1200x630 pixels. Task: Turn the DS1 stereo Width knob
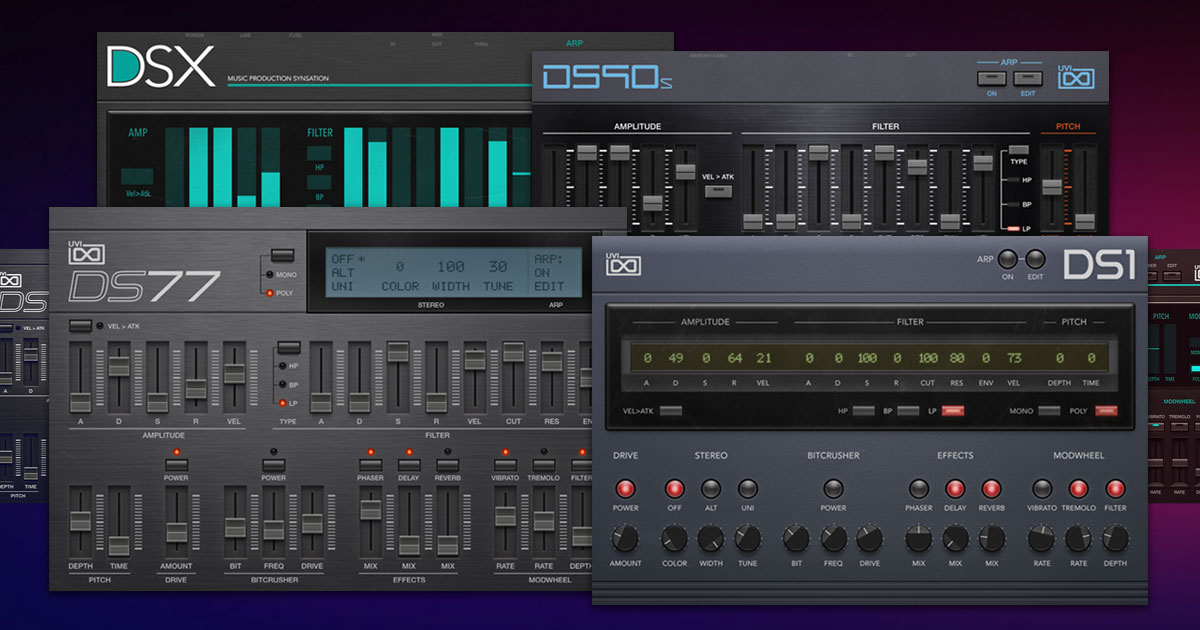[x=711, y=539]
